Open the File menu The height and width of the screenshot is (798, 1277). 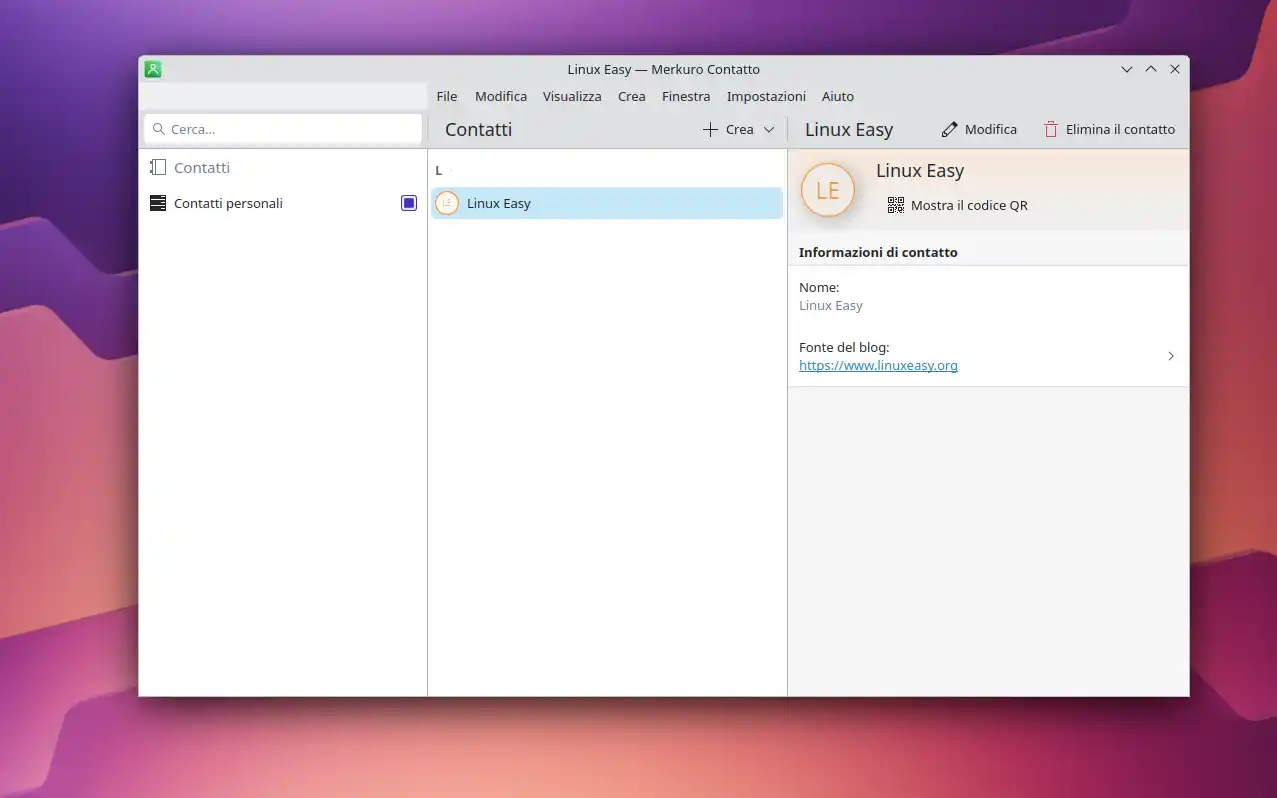pos(447,96)
